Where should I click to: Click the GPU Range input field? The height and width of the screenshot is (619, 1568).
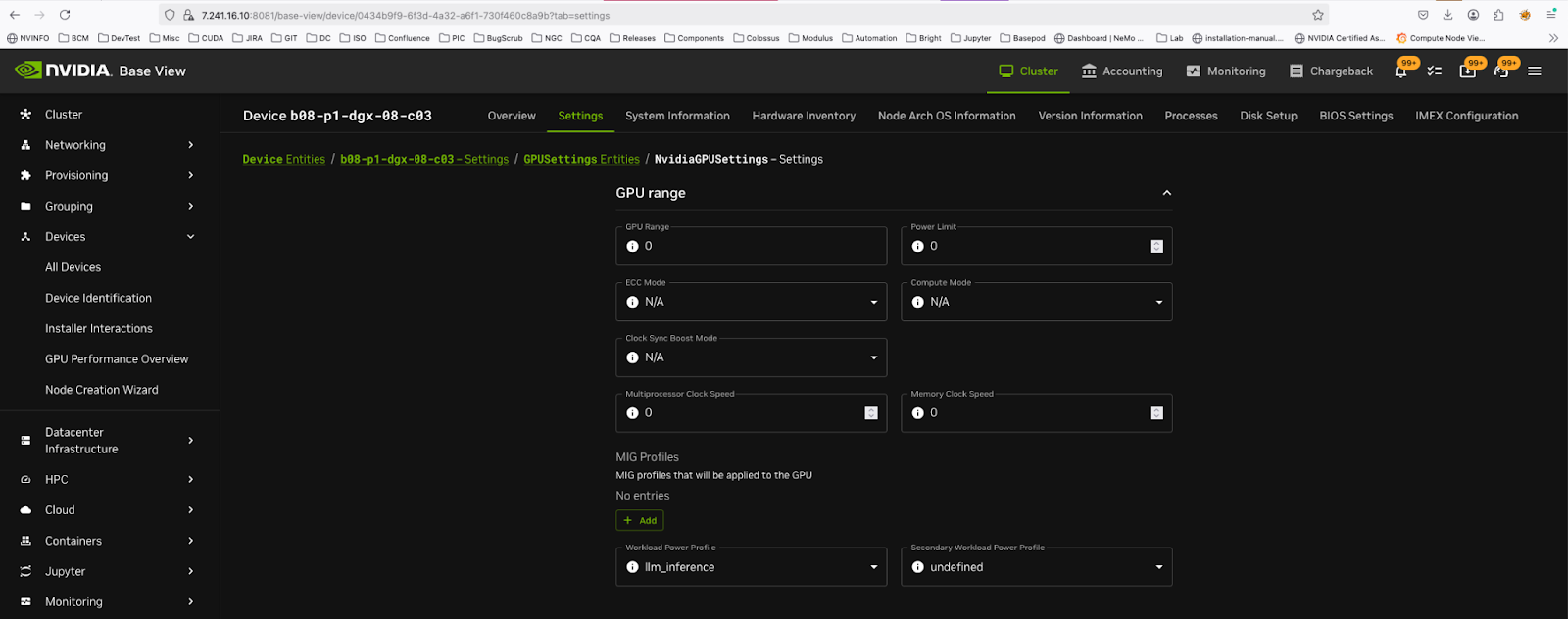pos(759,247)
